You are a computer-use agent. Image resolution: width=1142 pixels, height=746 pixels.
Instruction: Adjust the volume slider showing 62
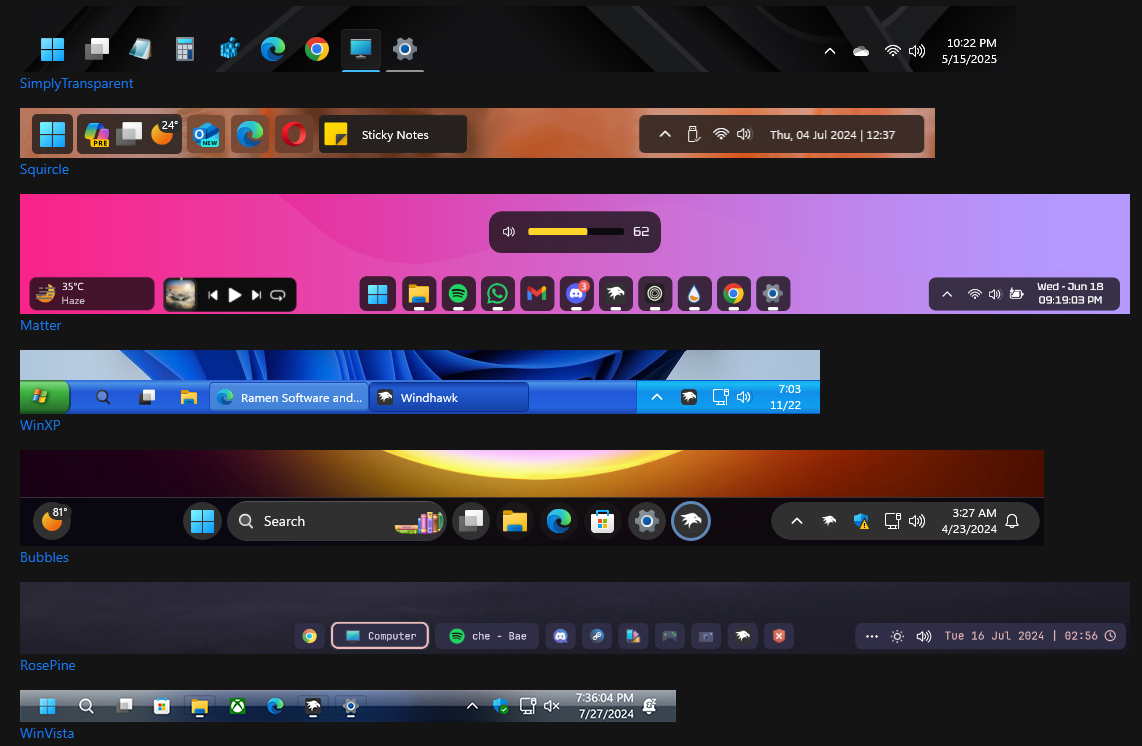[575, 232]
